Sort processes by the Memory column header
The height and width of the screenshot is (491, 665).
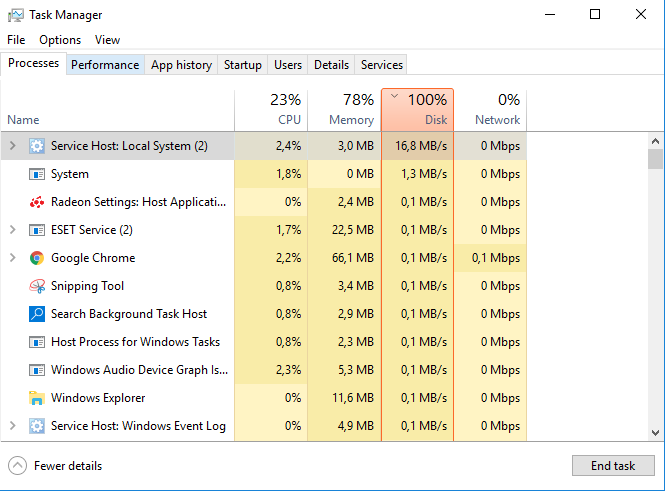tap(344, 110)
